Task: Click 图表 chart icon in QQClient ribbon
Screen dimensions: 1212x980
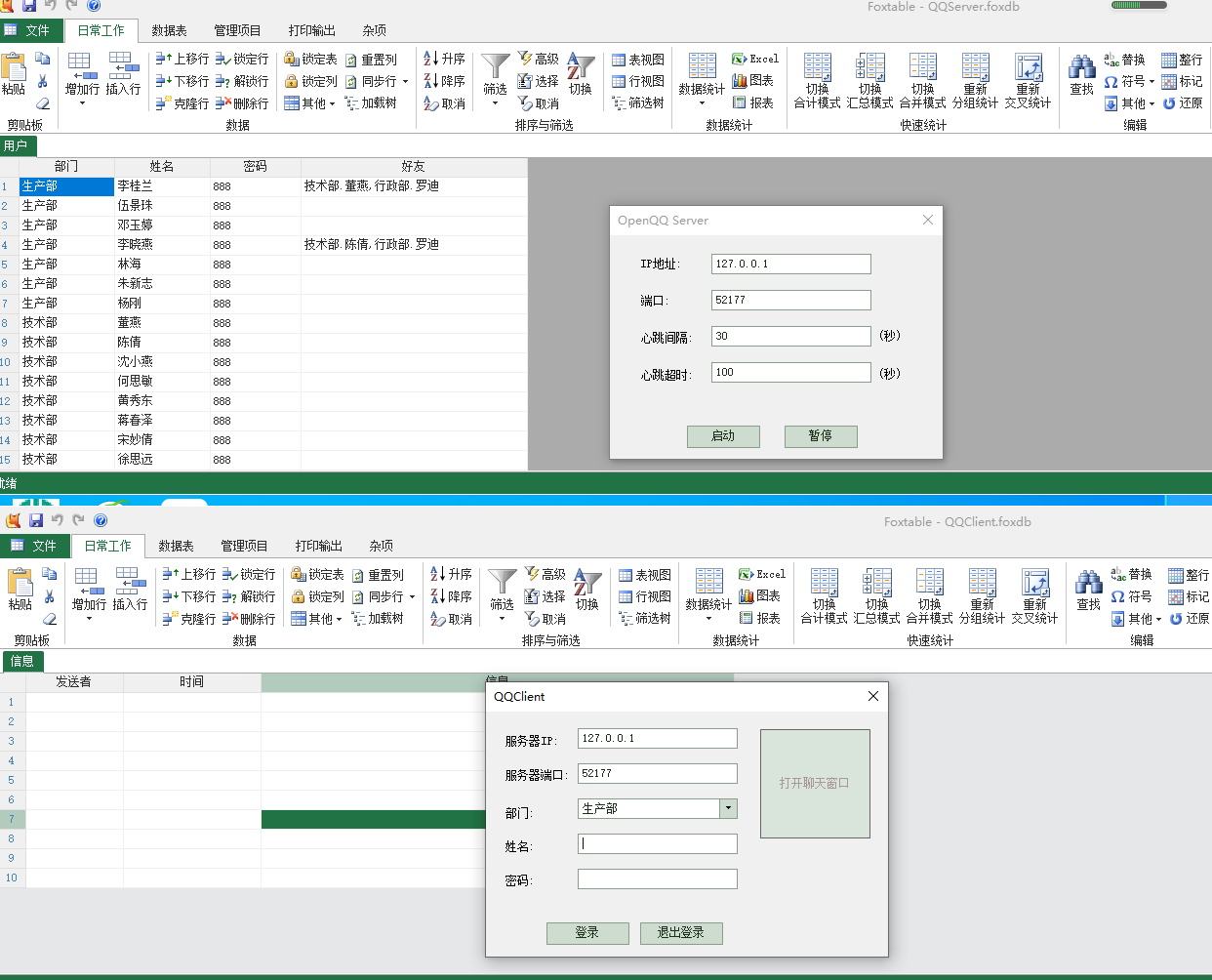Action: click(x=746, y=595)
